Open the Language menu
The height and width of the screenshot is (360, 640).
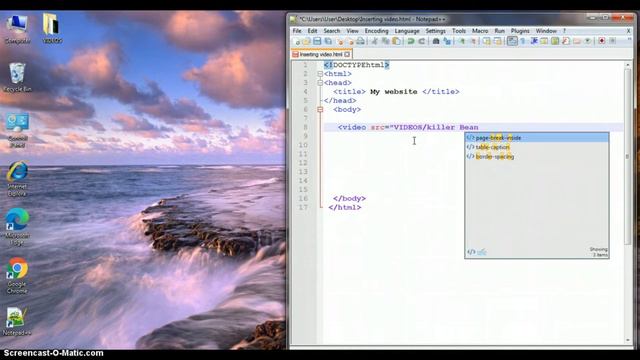pyautogui.click(x=407, y=31)
